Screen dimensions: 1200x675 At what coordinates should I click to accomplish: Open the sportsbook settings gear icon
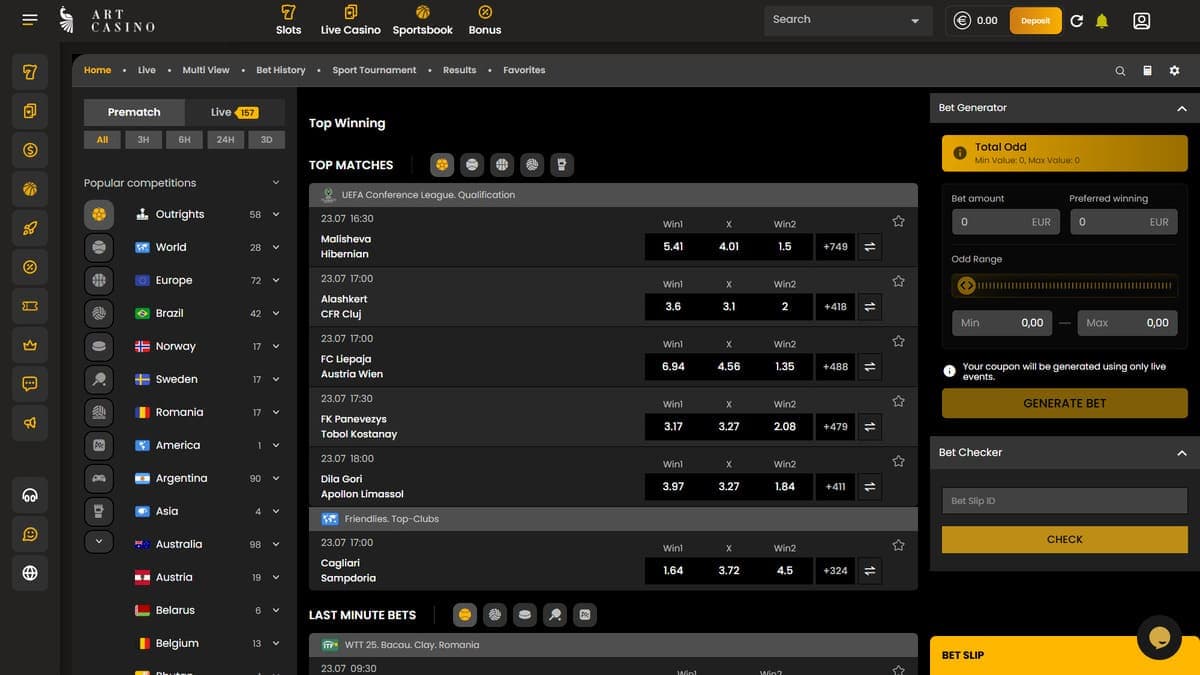[1174, 71]
